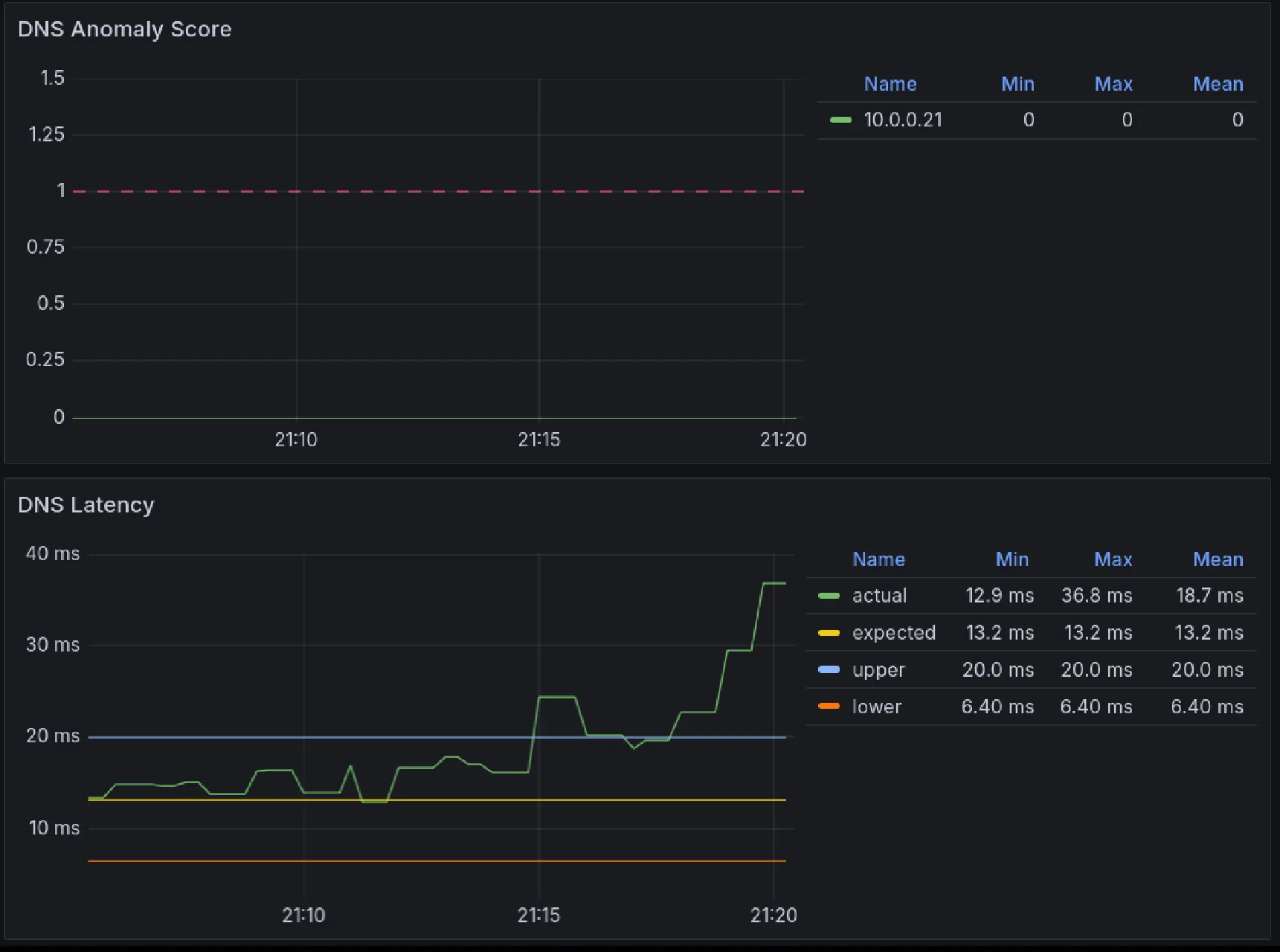The image size is (1280, 952).
Task: Click the 21:20 label on the DNS latency axis
Action: click(774, 915)
